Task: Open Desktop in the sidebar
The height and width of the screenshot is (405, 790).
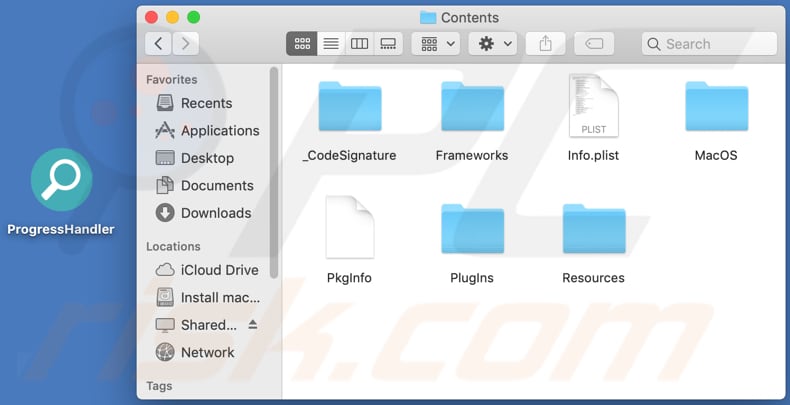Action: click(x=195, y=158)
